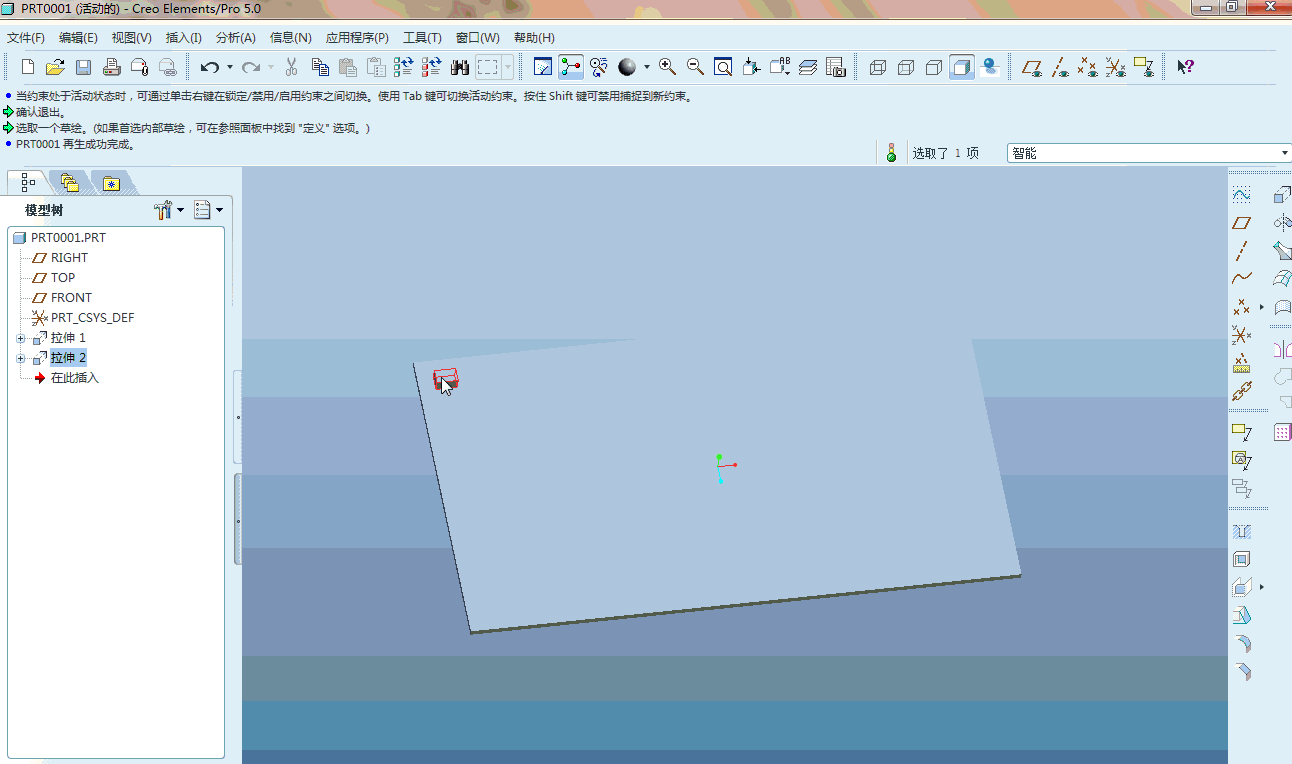Create a datum axis from right toolbar
Image resolution: width=1292 pixels, height=764 pixels.
coord(1241,251)
